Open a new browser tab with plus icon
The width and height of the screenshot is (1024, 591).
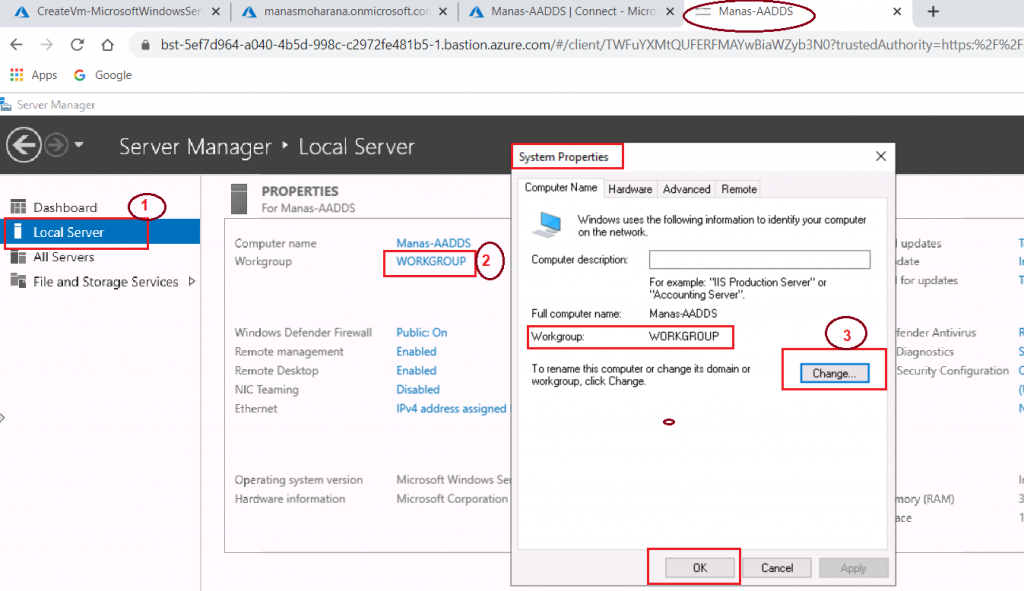click(x=933, y=12)
